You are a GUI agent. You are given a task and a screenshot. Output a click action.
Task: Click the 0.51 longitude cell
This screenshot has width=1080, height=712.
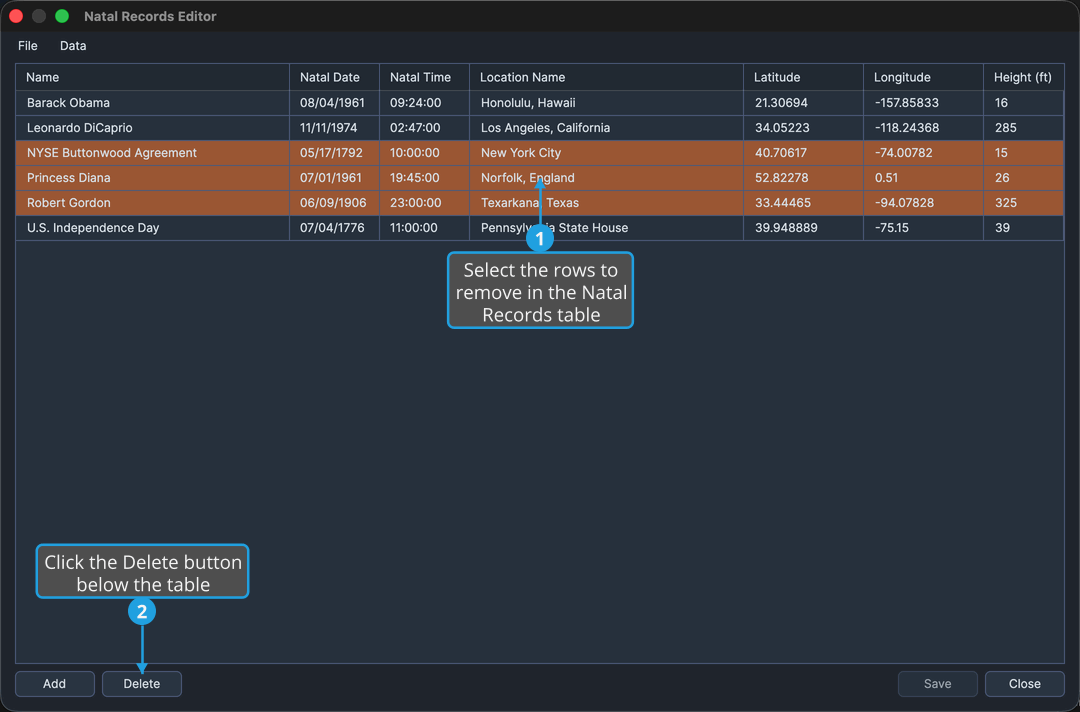point(923,178)
